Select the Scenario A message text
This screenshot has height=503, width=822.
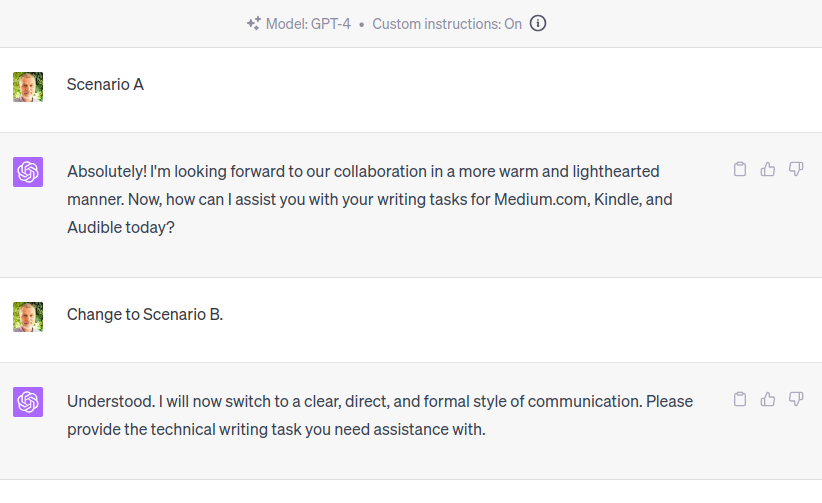click(105, 84)
